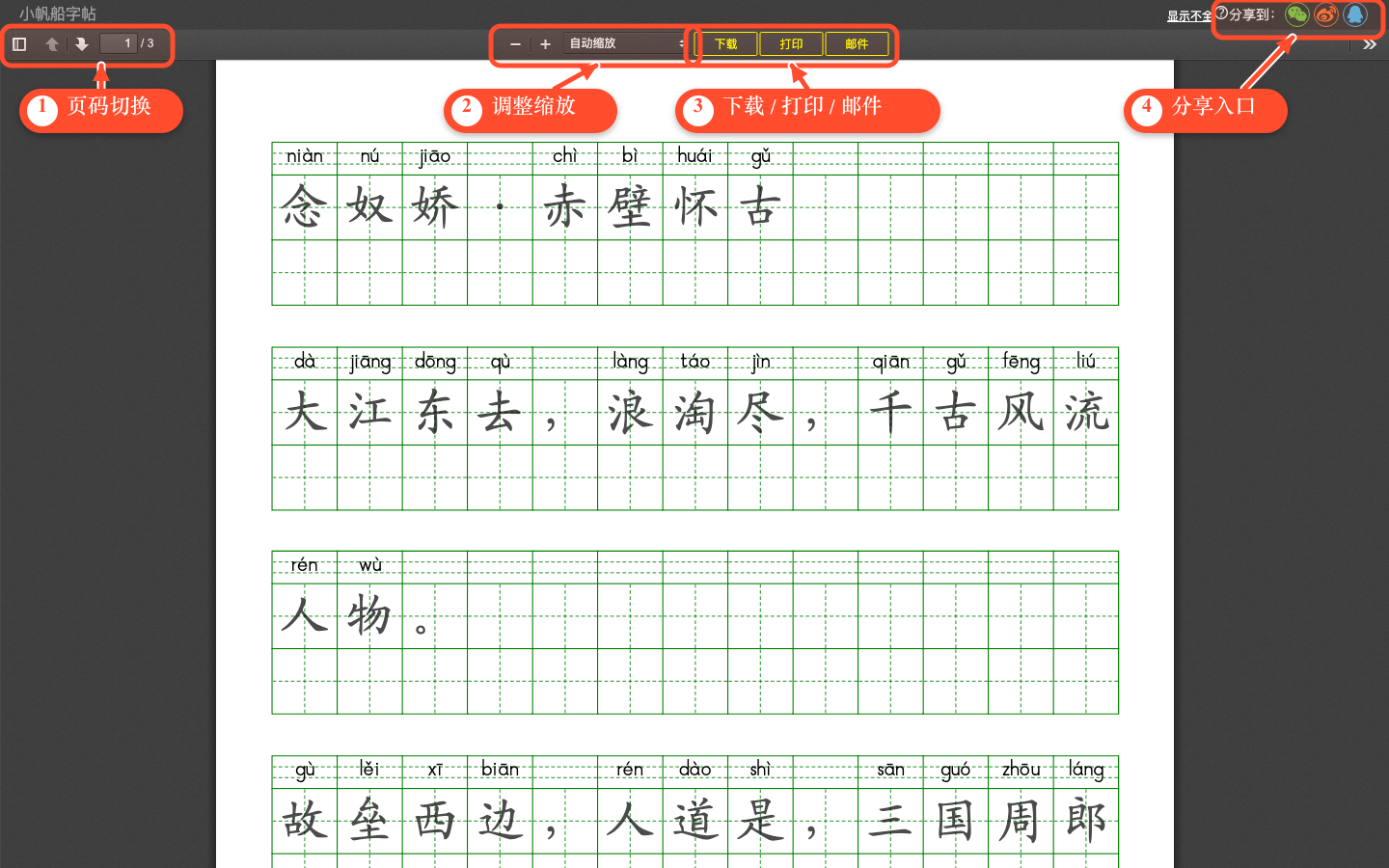Click the 下载 download button
Screen dimensions: 1389x868
[x=726, y=44]
